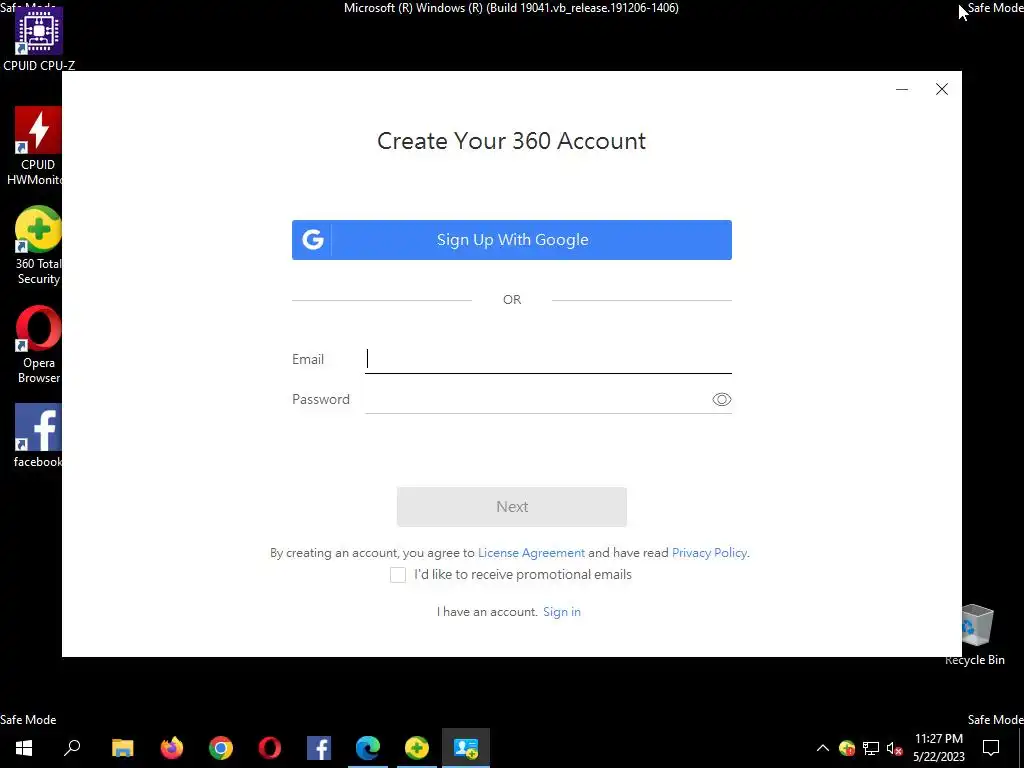Open the taskbar clock and date

938,748
